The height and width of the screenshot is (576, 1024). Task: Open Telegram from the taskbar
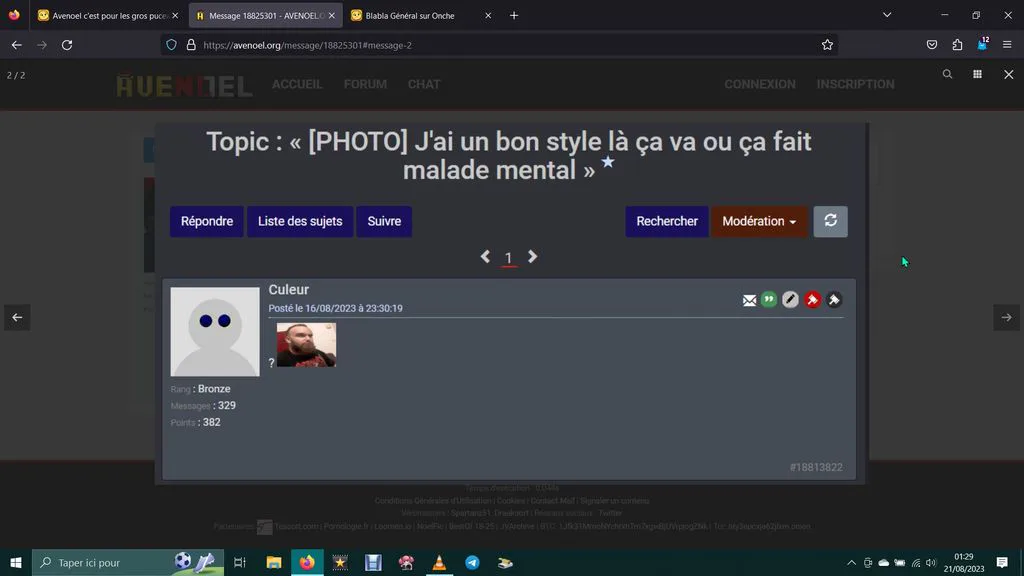pos(472,562)
